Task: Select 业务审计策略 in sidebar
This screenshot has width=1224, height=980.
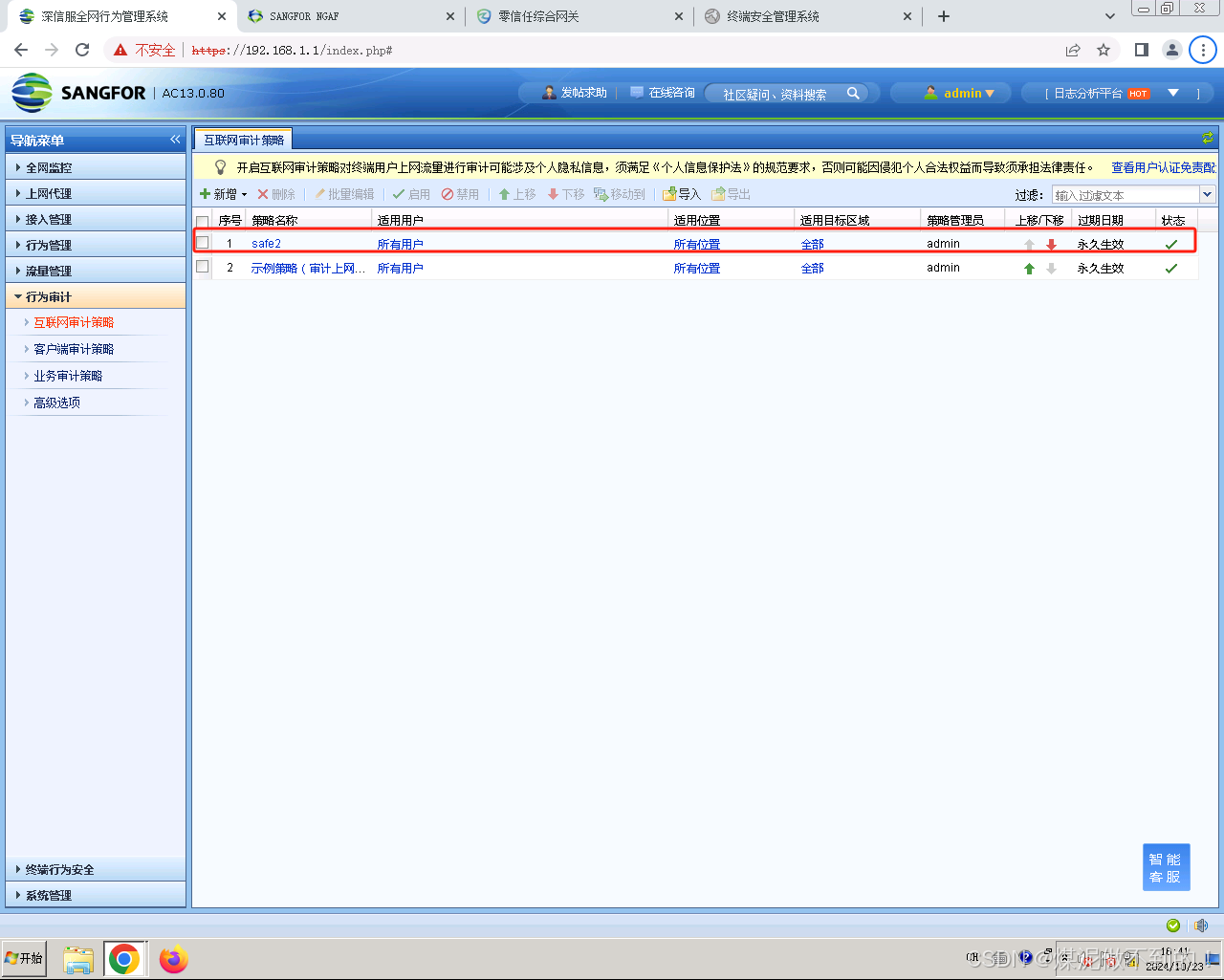Action: [68, 376]
